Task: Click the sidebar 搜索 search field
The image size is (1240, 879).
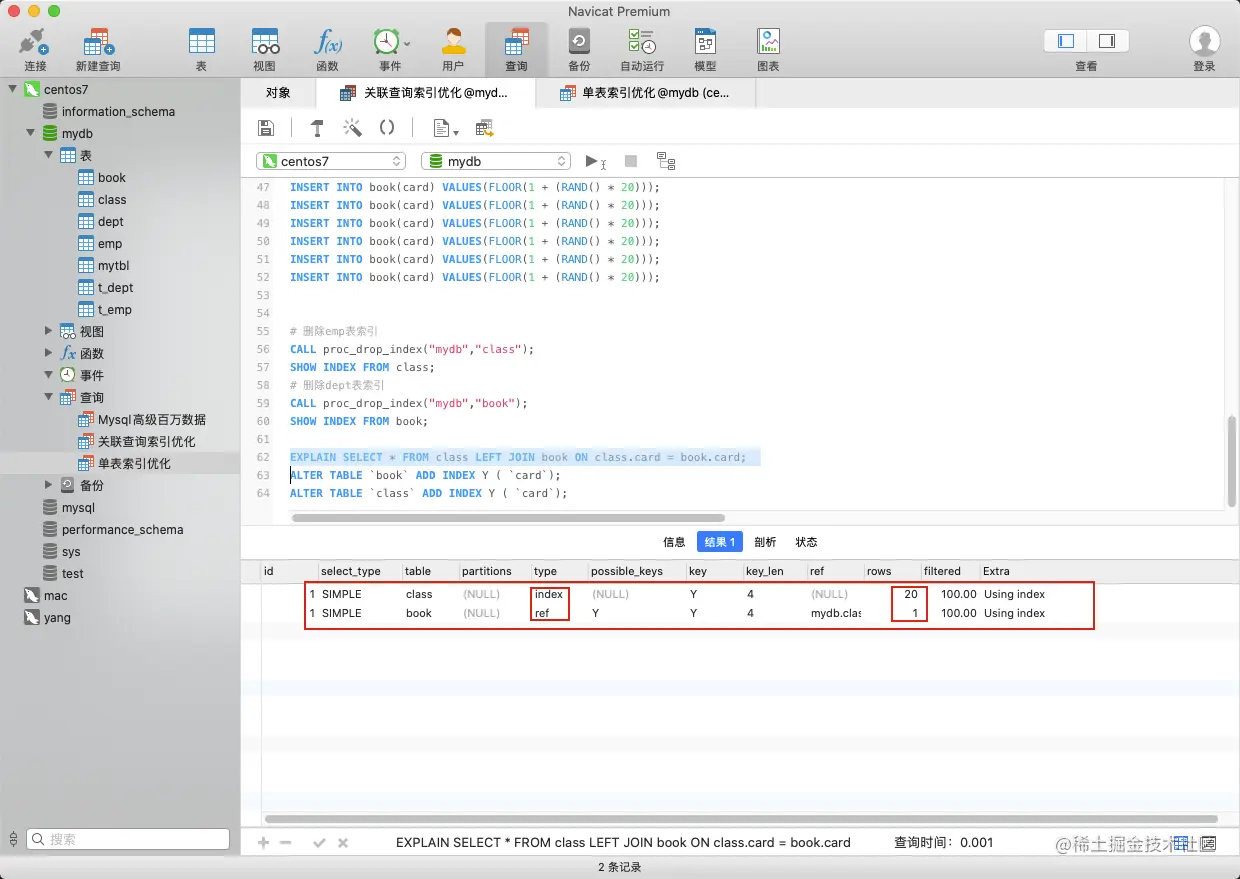Action: click(128, 839)
